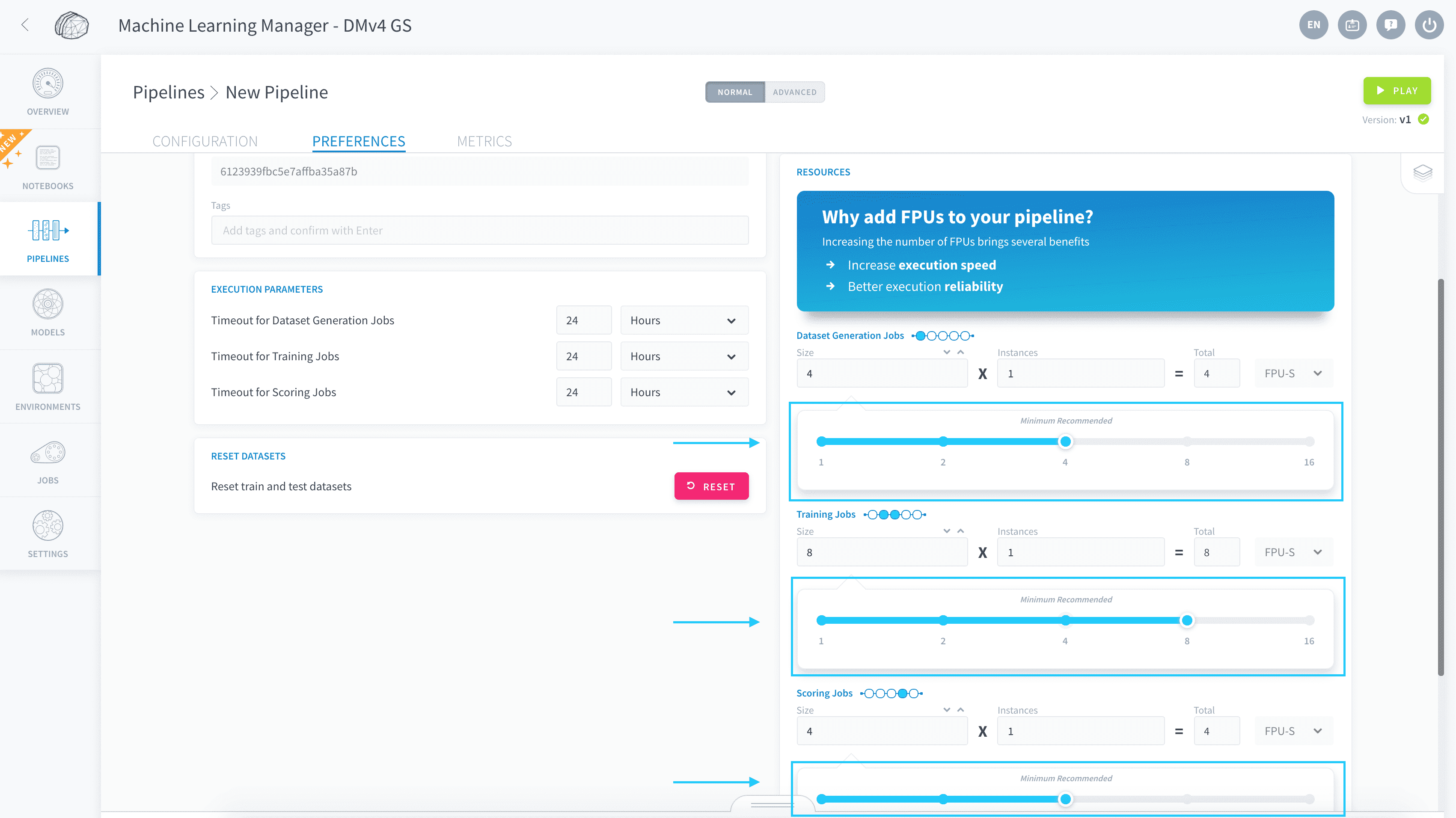The height and width of the screenshot is (818, 1456).
Task: Click the Training Jobs Total field
Action: [1217, 552]
